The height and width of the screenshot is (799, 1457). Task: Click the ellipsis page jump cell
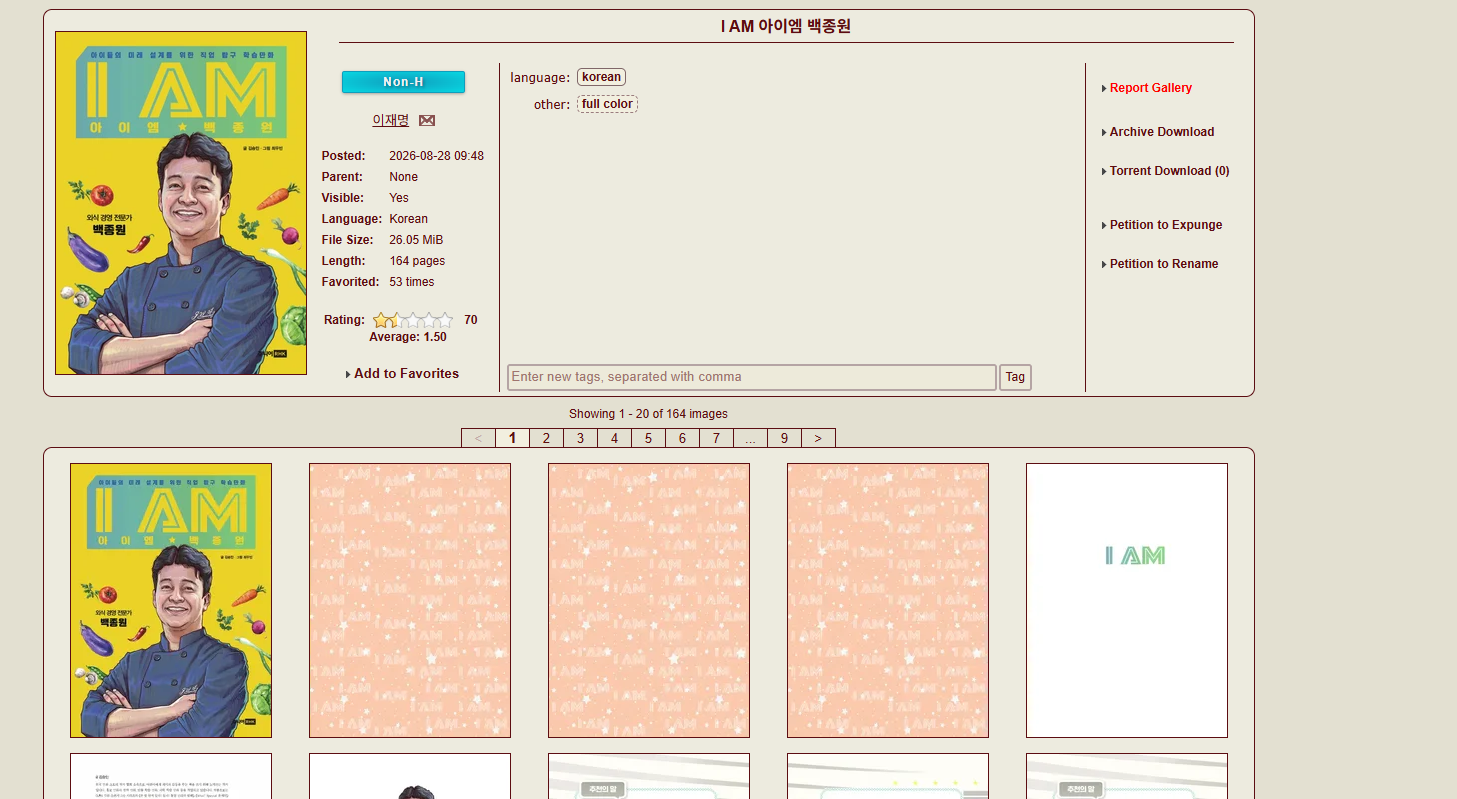(750, 438)
